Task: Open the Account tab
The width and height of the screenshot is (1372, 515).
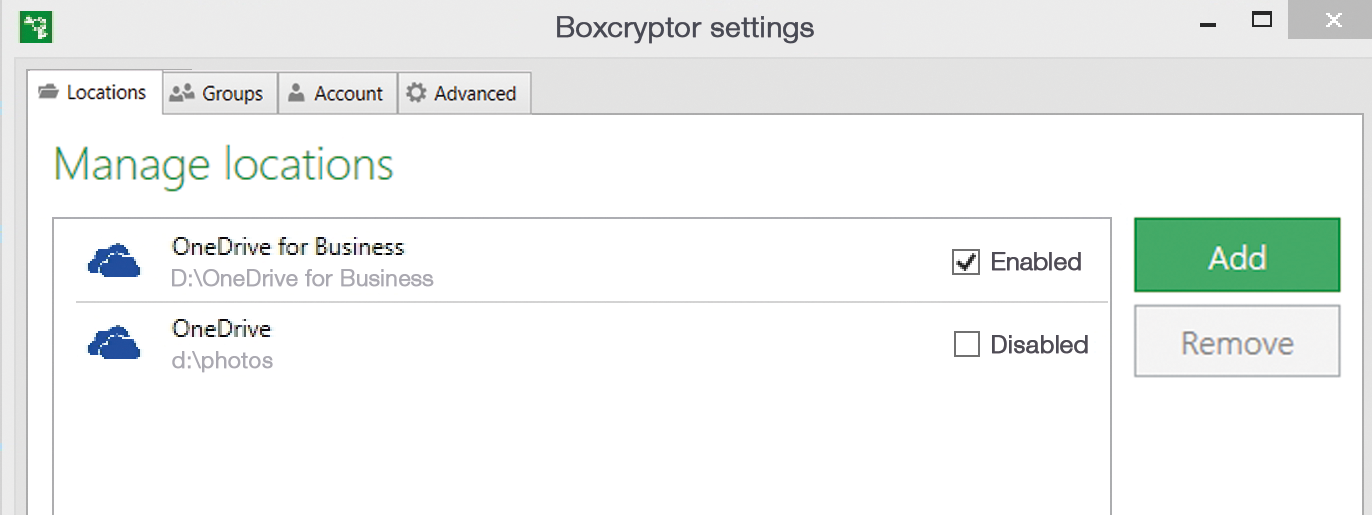Action: tap(338, 93)
